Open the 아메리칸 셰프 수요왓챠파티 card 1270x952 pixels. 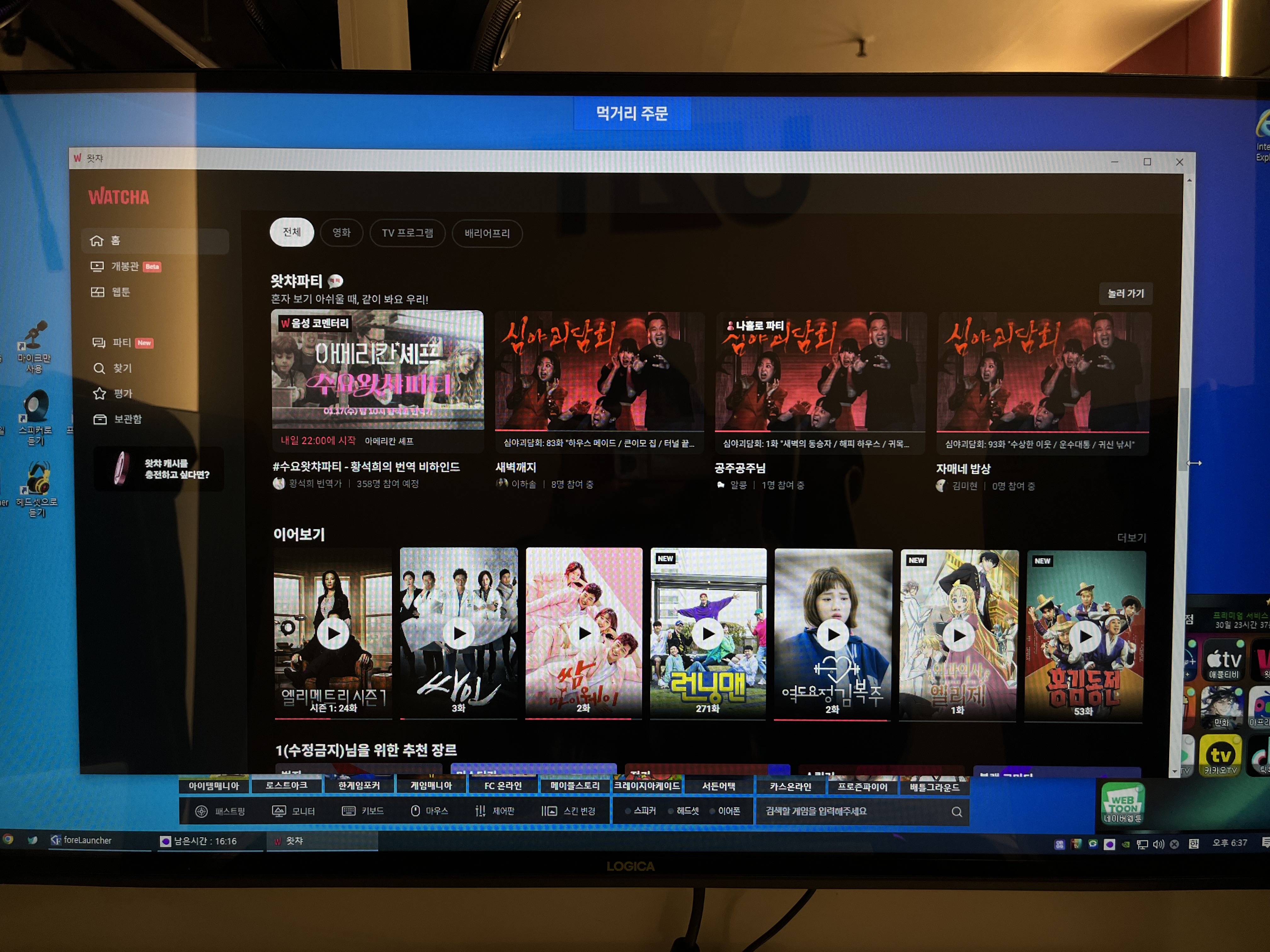click(x=377, y=370)
